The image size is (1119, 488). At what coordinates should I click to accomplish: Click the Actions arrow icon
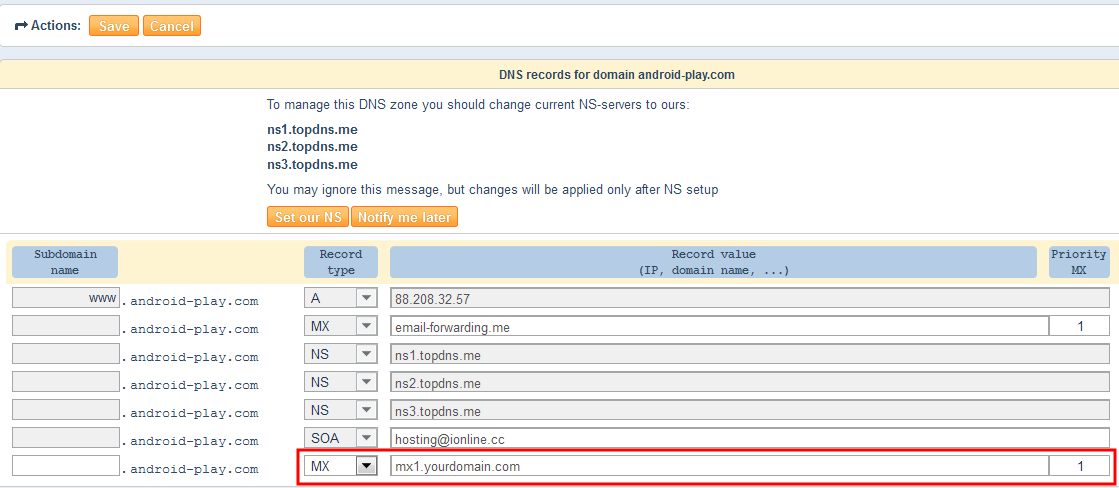coord(20,26)
